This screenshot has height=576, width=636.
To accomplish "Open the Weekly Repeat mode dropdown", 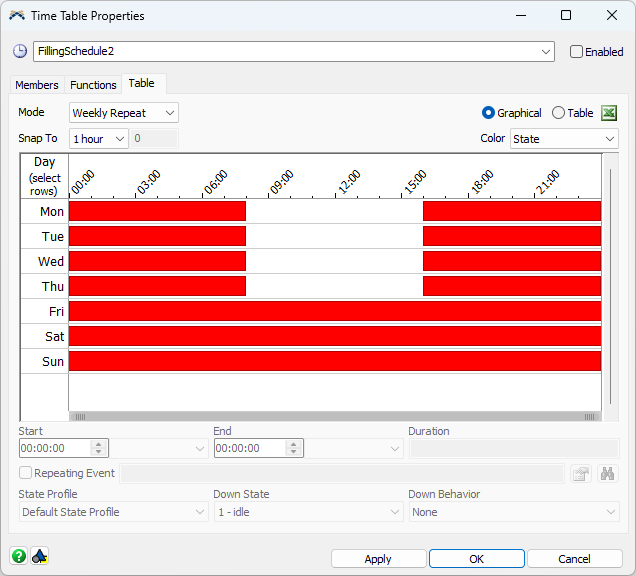I will pyautogui.click(x=123, y=113).
